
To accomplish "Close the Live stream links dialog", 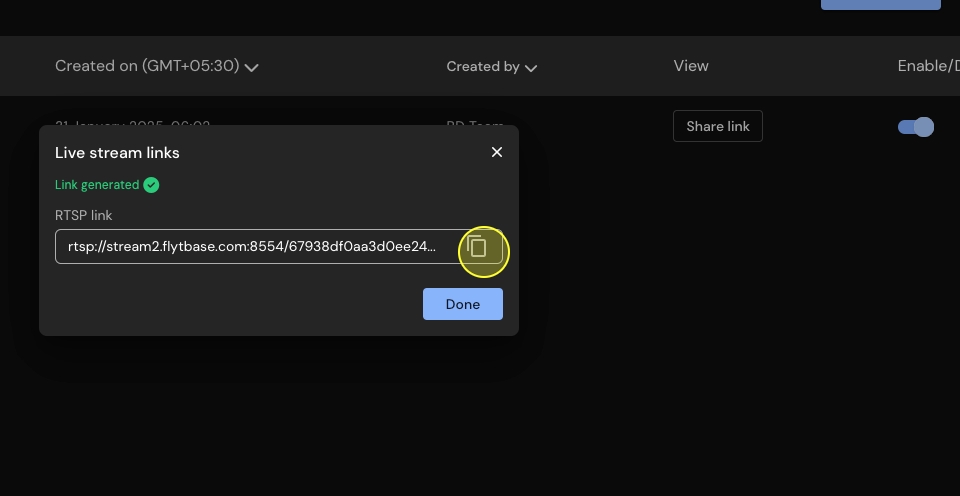I will click(x=497, y=152).
